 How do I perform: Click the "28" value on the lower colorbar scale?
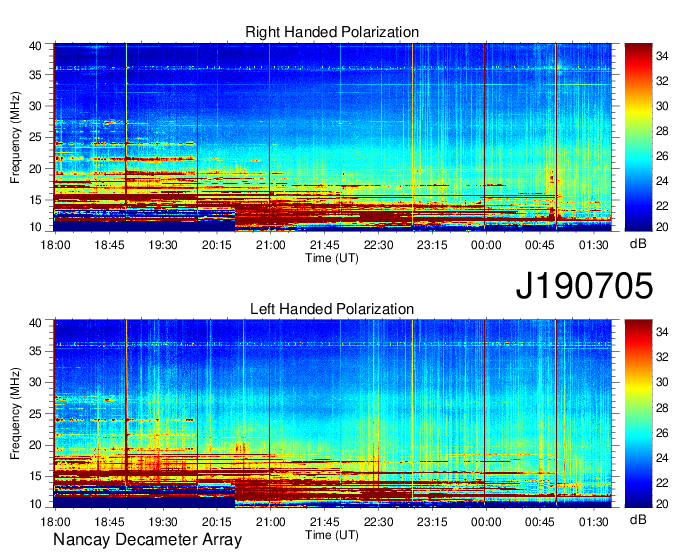pyautogui.click(x=662, y=407)
